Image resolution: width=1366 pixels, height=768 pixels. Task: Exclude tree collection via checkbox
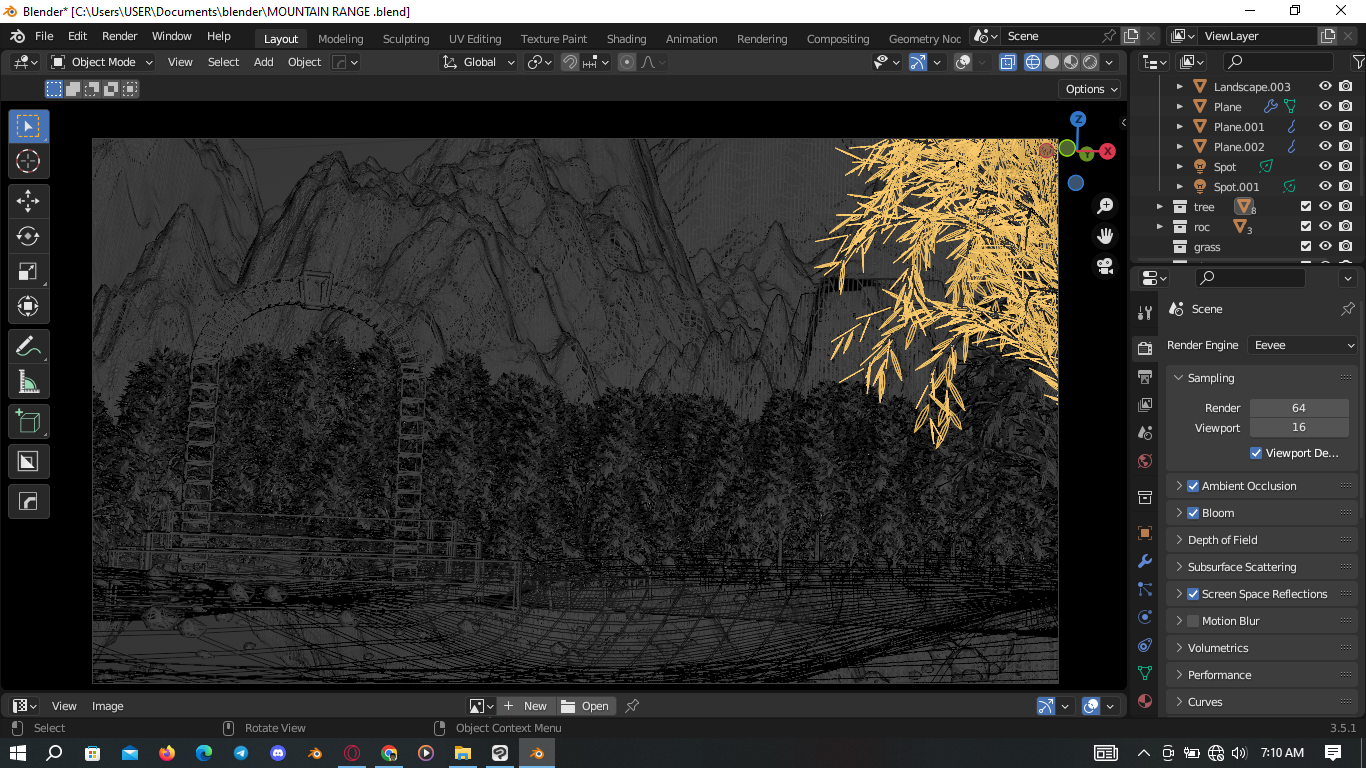(x=1305, y=207)
